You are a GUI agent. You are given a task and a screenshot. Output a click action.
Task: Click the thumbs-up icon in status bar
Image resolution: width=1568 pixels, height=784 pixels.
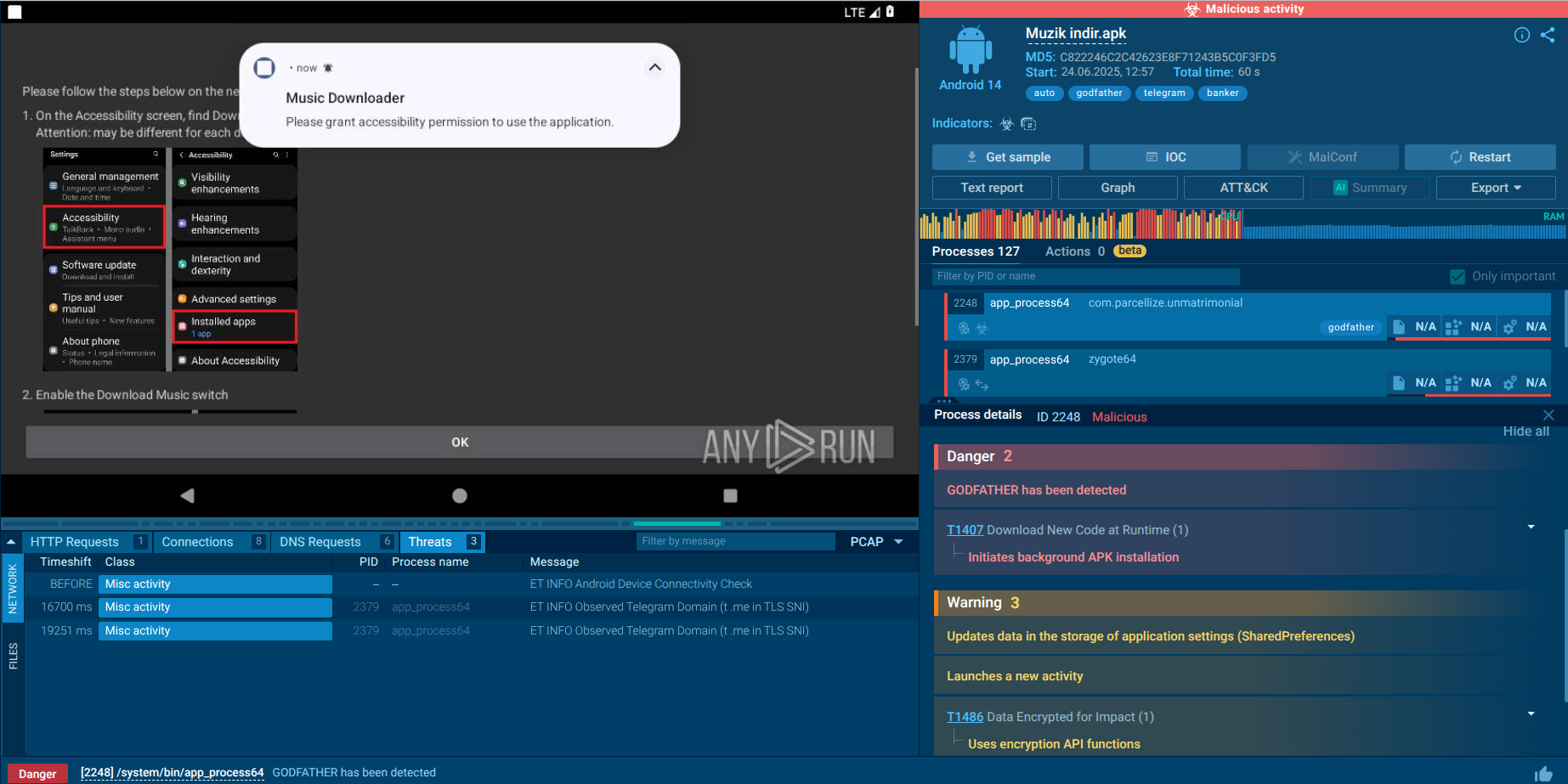[x=1543, y=773]
